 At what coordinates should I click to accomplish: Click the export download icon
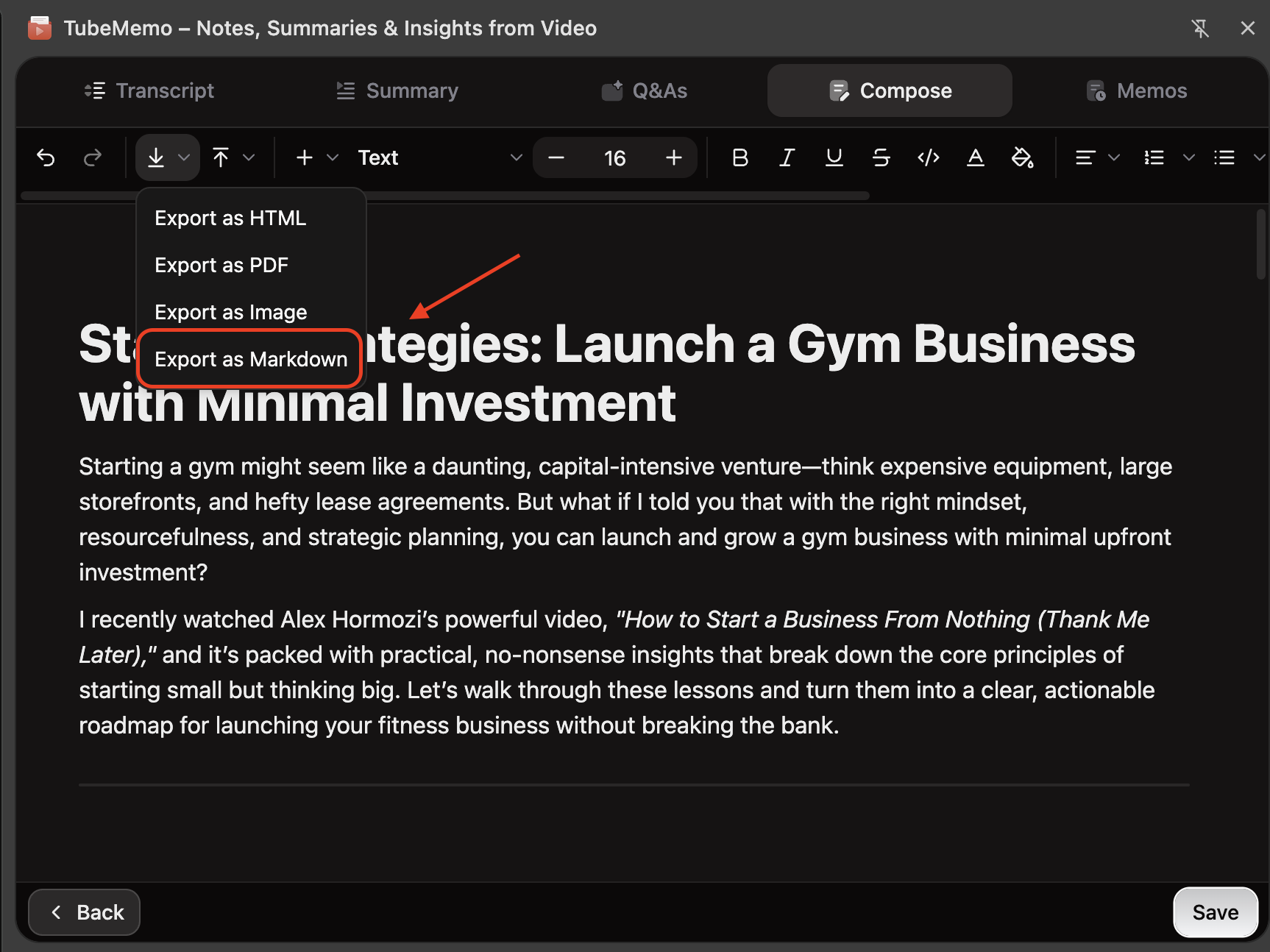[156, 157]
